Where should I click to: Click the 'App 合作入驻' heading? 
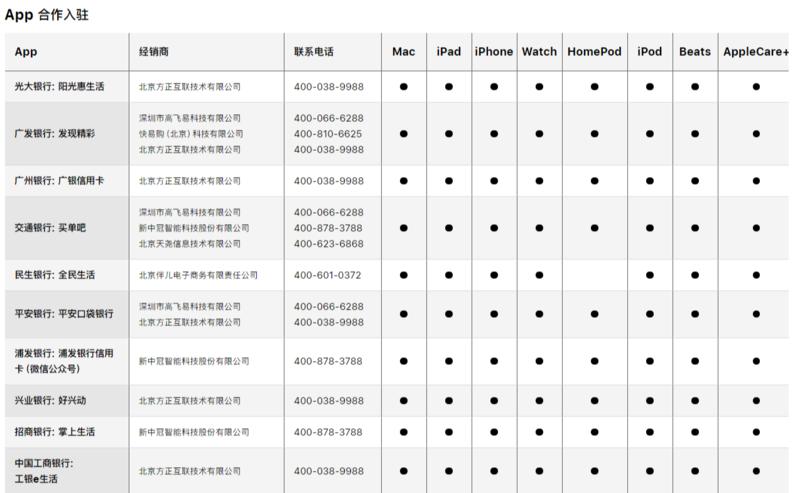pos(46,15)
